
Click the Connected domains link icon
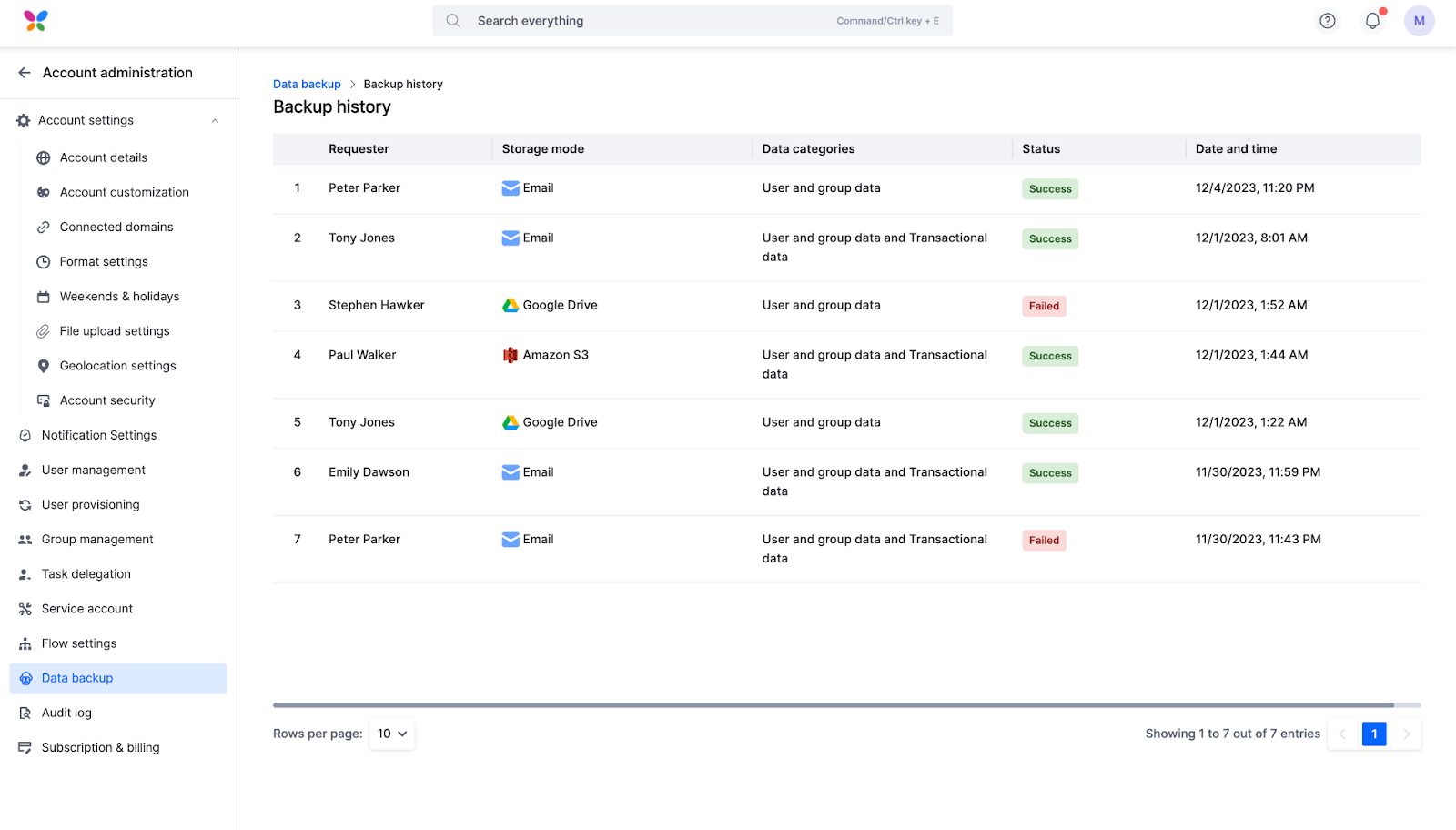pyautogui.click(x=43, y=228)
